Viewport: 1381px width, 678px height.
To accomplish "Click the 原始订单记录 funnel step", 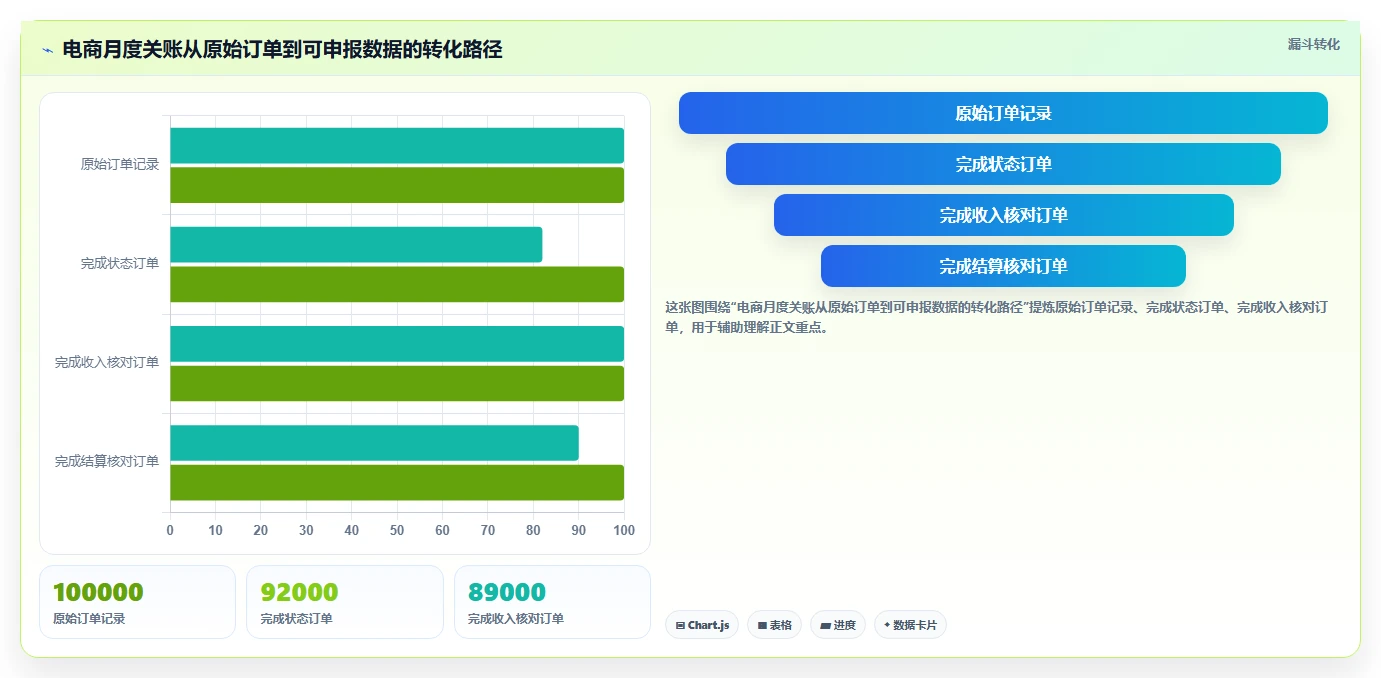I will point(1003,113).
